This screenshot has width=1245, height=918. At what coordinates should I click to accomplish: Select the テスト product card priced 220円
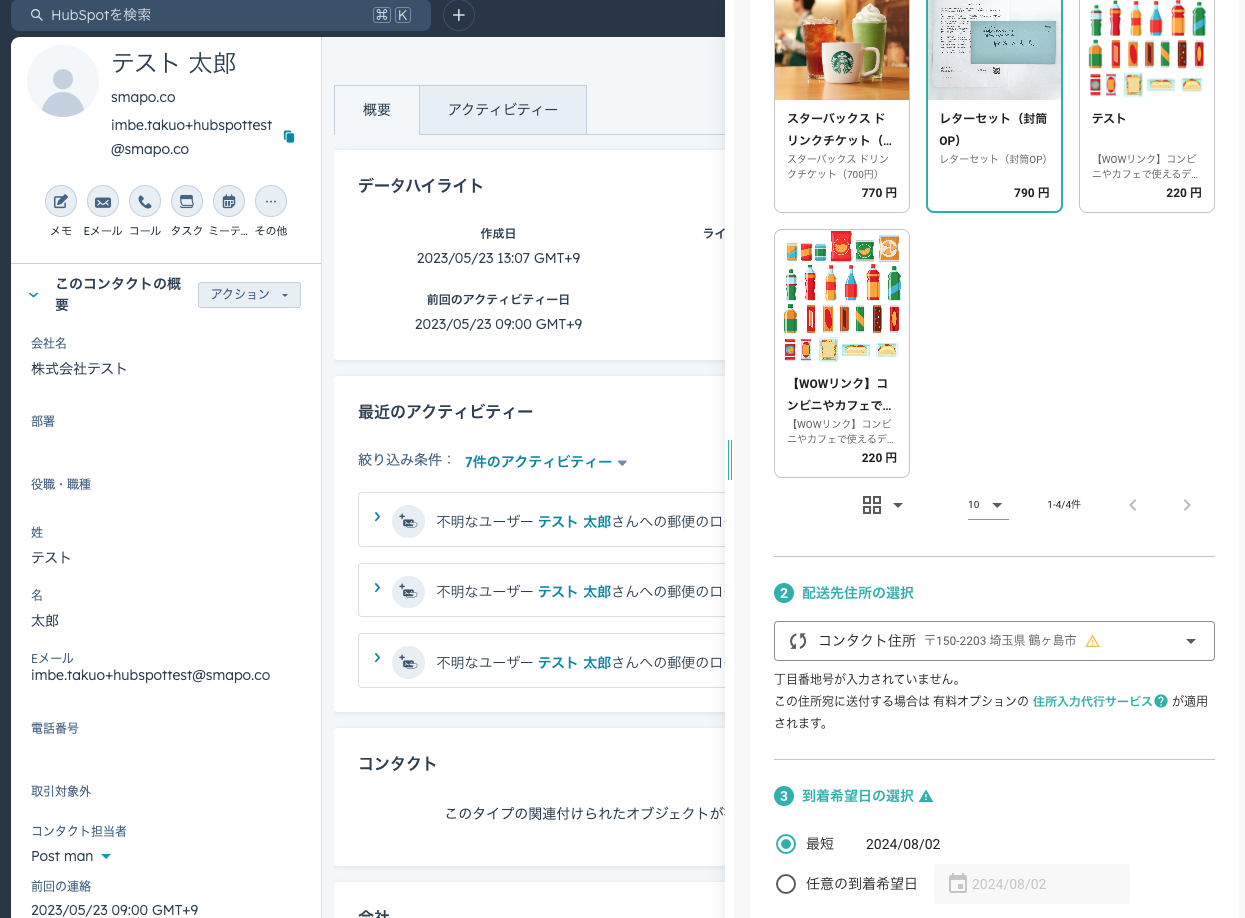point(1147,106)
